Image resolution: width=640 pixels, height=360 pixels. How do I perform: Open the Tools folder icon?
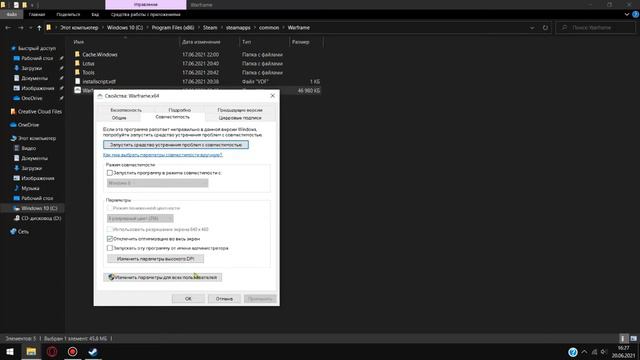77,72
